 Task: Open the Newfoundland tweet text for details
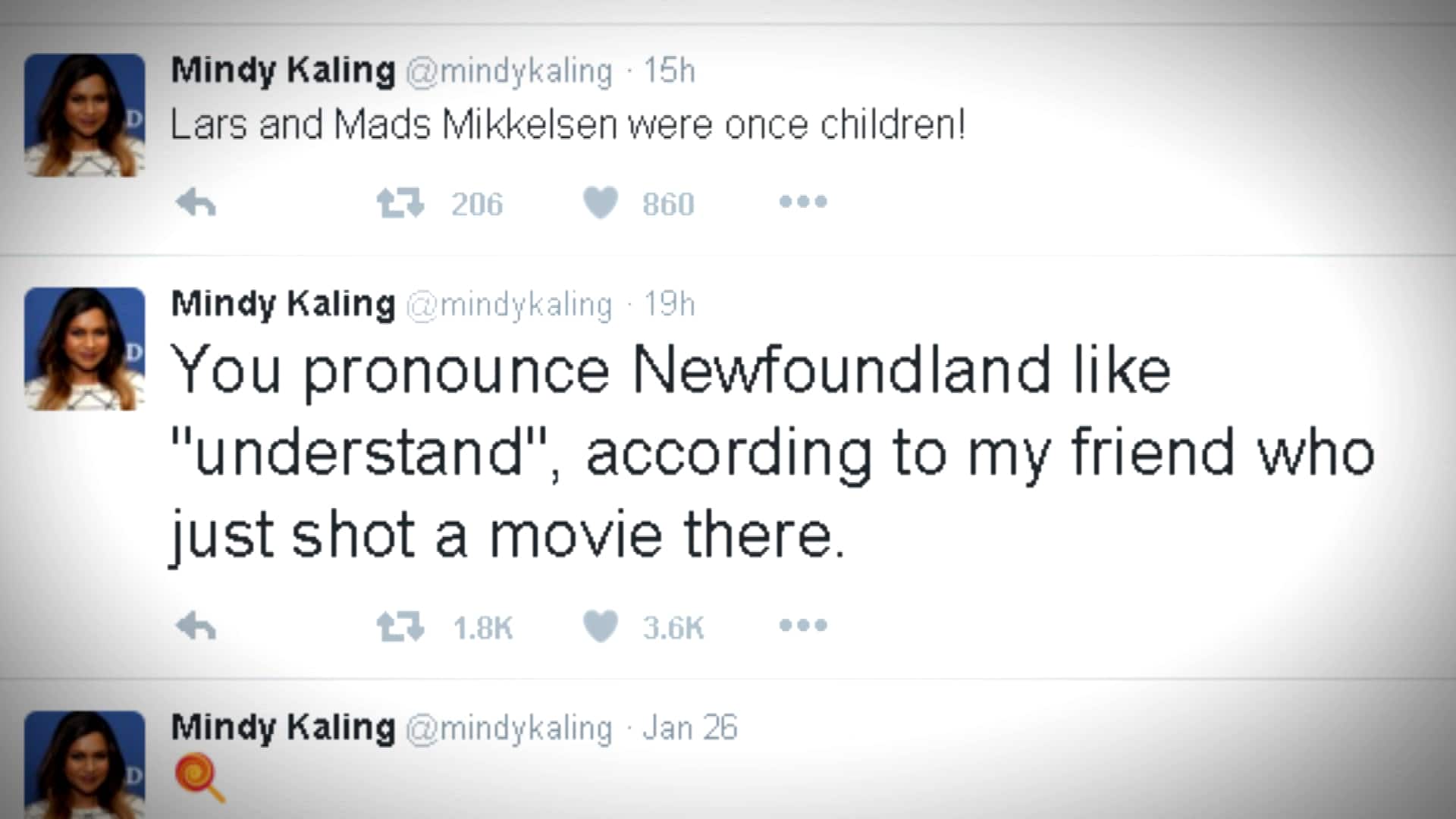[x=772, y=453]
